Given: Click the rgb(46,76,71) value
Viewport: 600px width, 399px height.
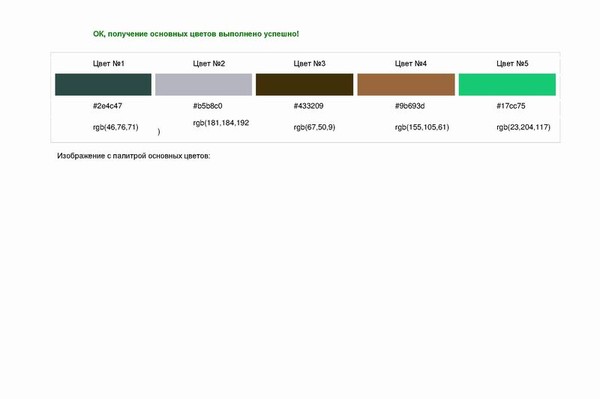Looking at the screenshot, I should (x=116, y=127).
